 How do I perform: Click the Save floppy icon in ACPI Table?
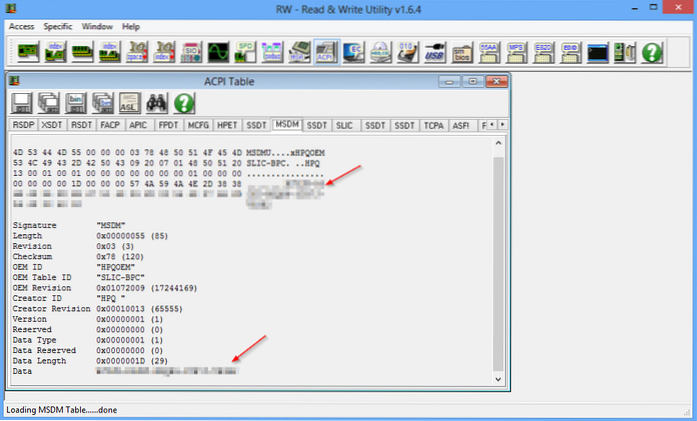pyautogui.click(x=22, y=102)
